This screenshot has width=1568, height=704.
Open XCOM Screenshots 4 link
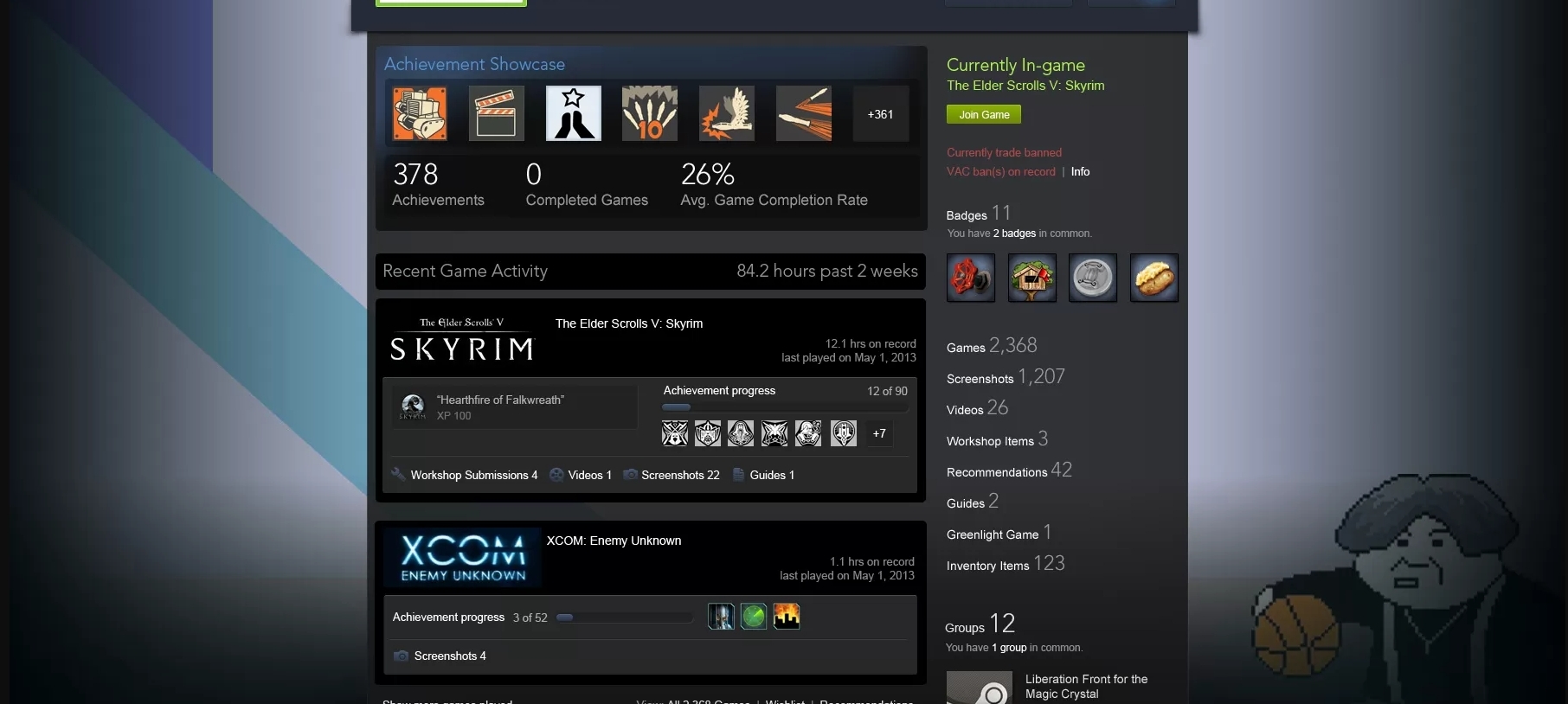click(450, 656)
